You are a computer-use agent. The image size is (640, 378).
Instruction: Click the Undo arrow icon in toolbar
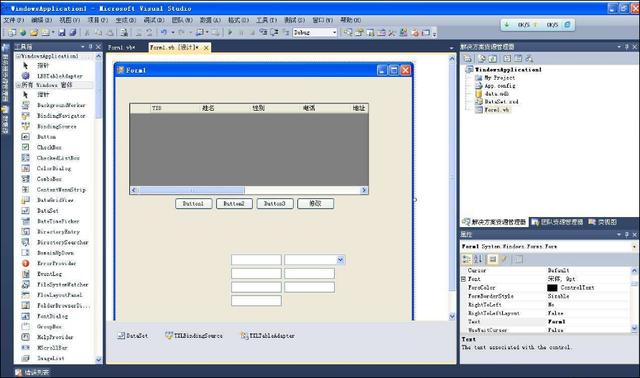(164, 32)
